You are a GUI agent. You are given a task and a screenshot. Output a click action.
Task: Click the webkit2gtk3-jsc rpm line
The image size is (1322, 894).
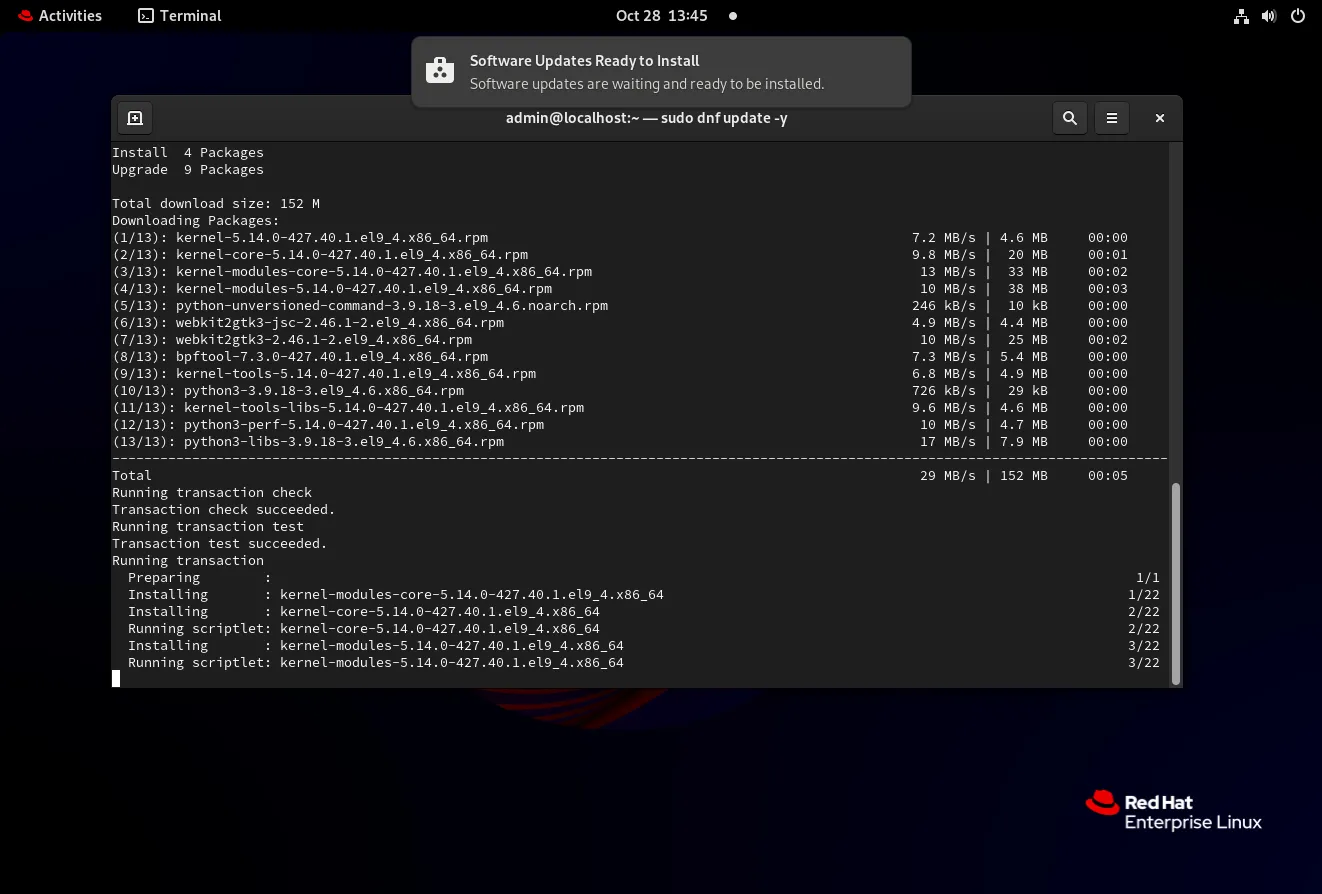point(620,322)
